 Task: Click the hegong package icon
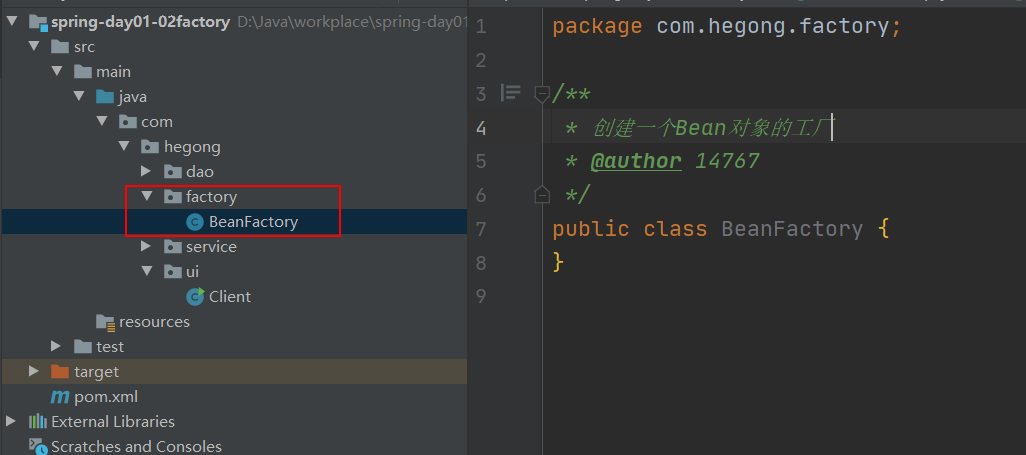(150, 147)
